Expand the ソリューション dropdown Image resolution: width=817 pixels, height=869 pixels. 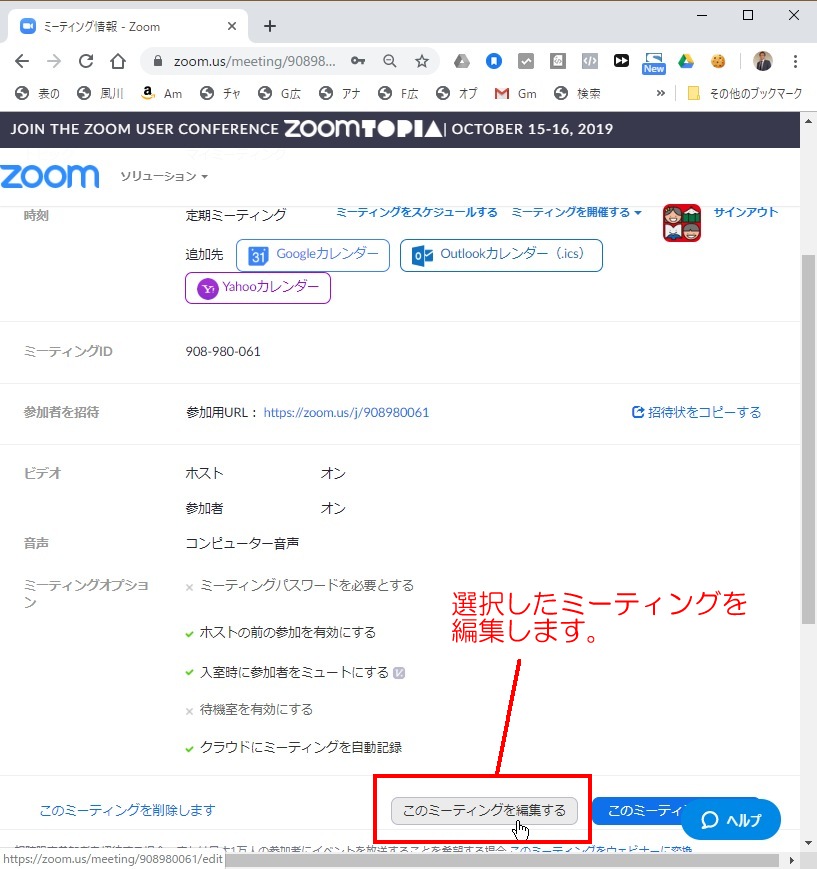pyautogui.click(x=164, y=176)
